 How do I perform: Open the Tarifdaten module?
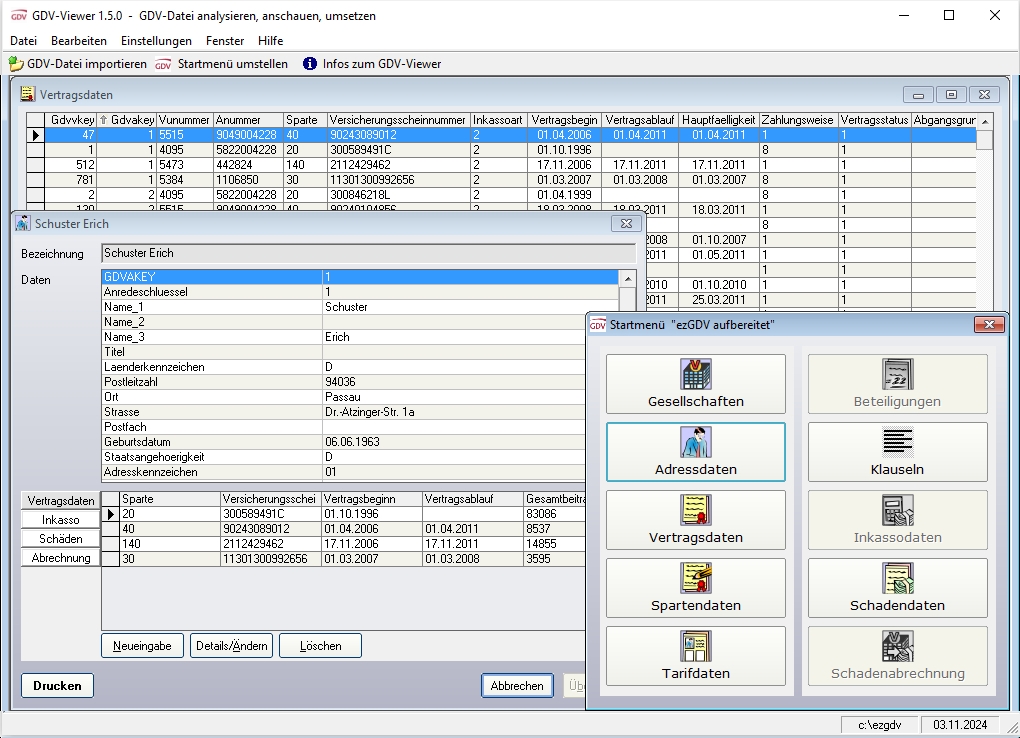pos(695,656)
